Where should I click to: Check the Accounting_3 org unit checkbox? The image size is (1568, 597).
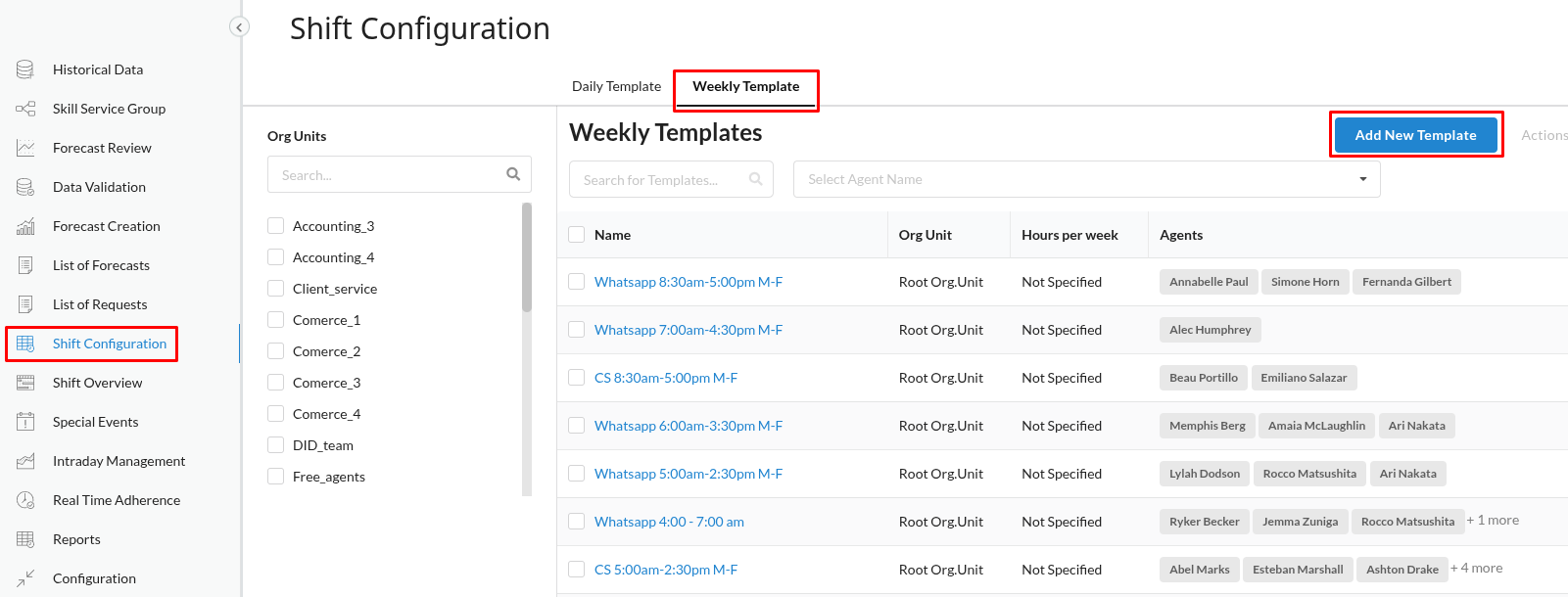(276, 226)
